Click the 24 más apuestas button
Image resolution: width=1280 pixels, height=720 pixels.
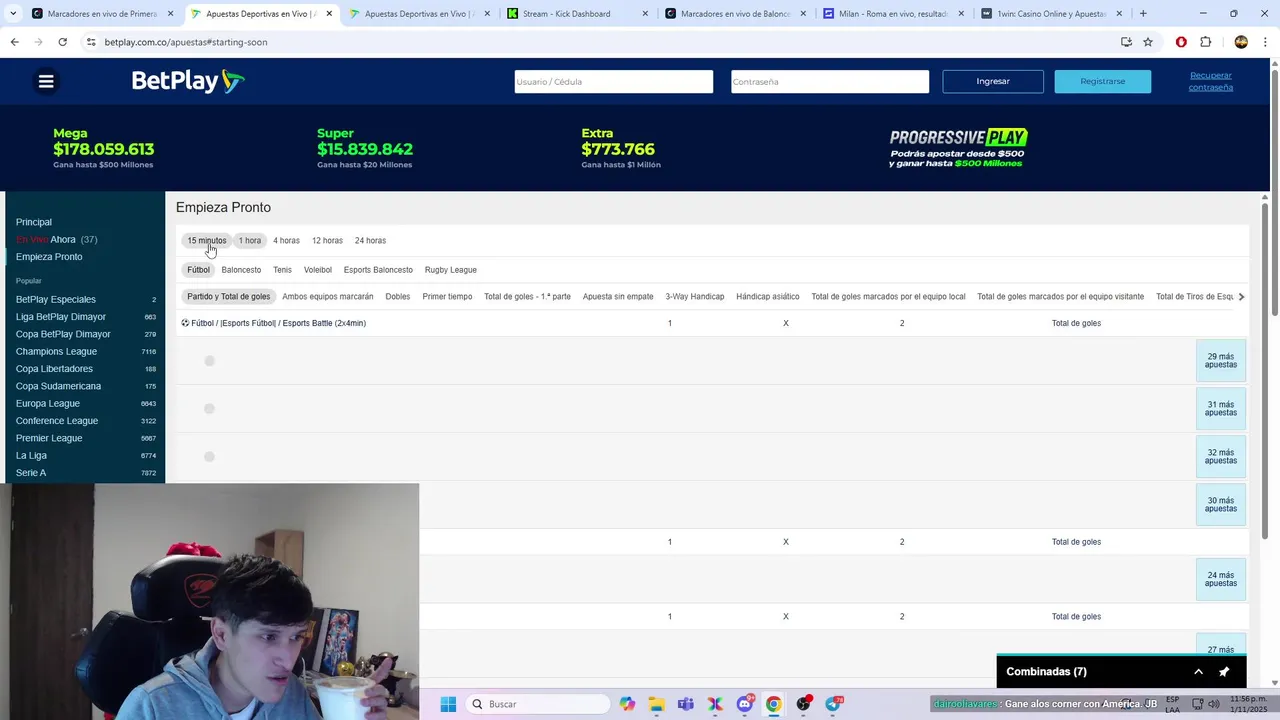coord(1221,580)
